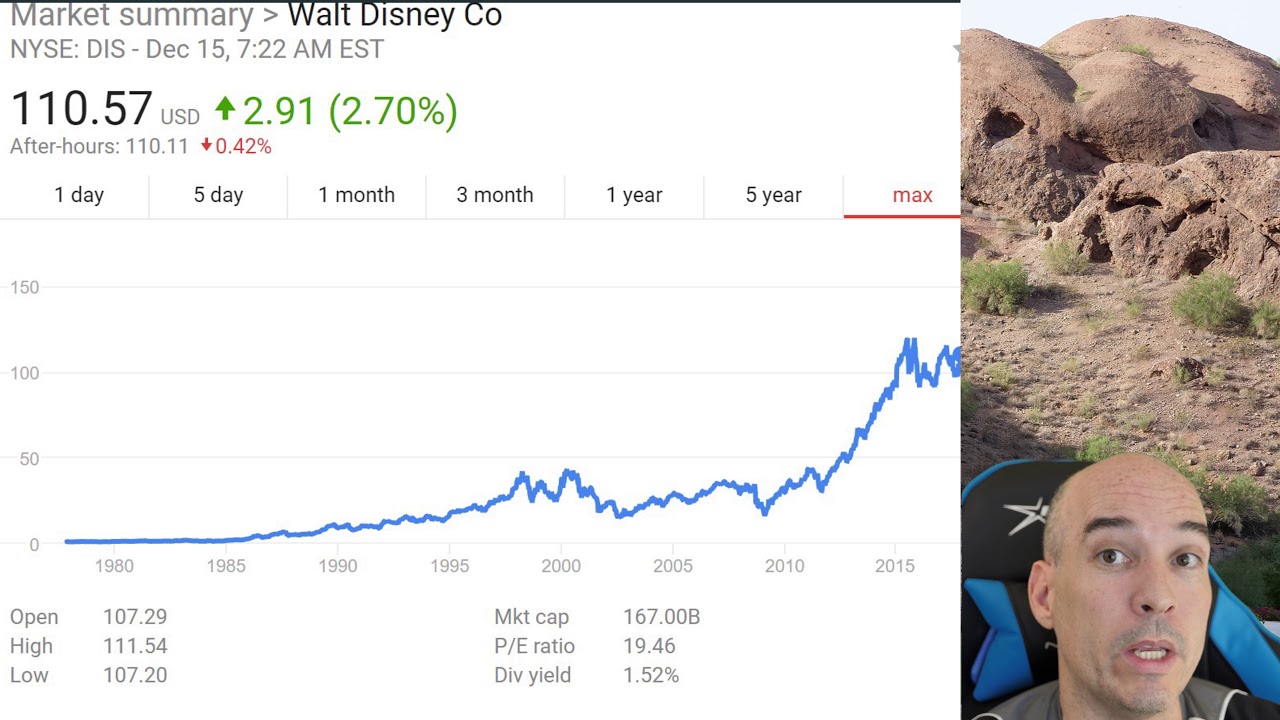Image resolution: width=1280 pixels, height=720 pixels.
Task: Click the Open price 107.29
Action: click(x=135, y=617)
